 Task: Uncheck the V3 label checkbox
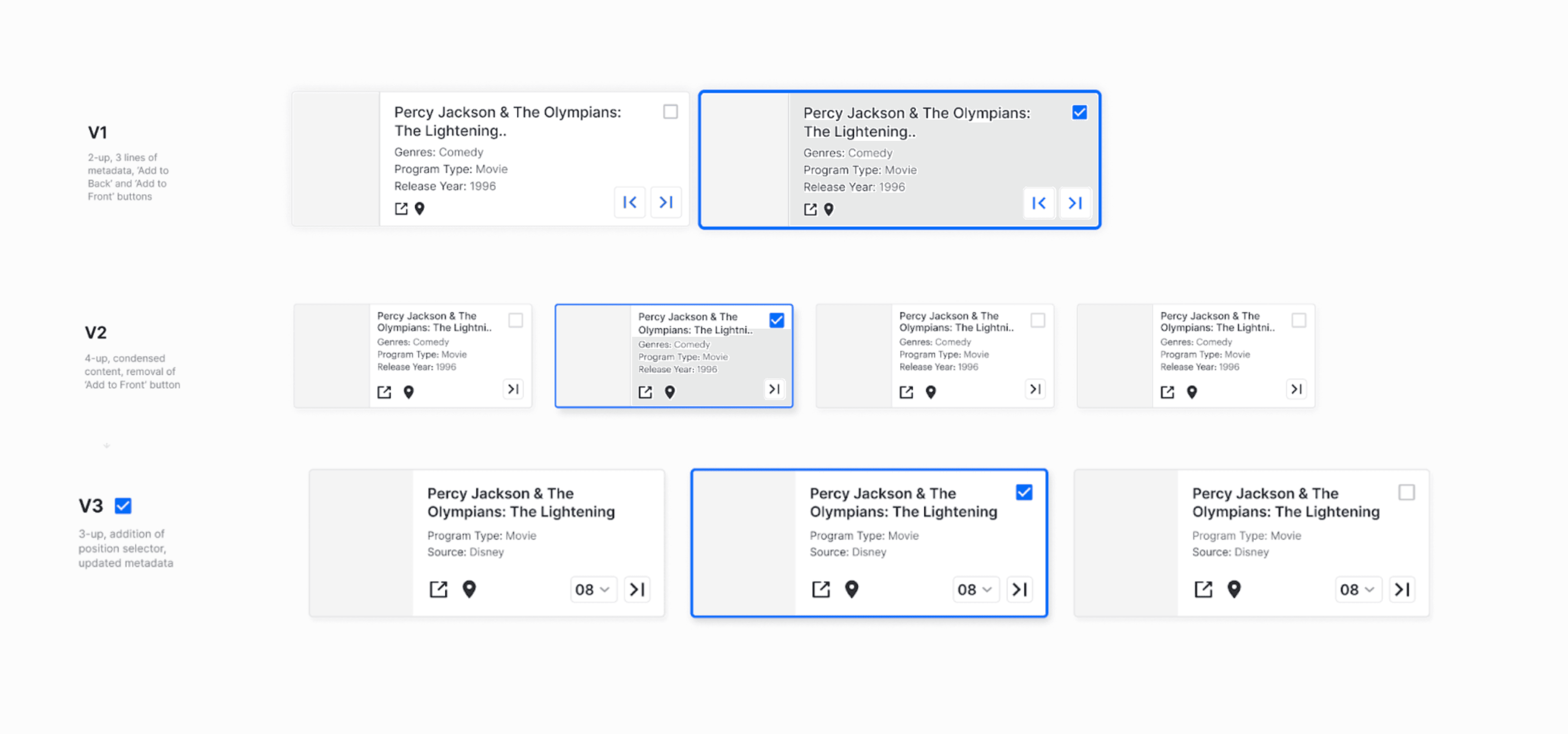point(123,506)
